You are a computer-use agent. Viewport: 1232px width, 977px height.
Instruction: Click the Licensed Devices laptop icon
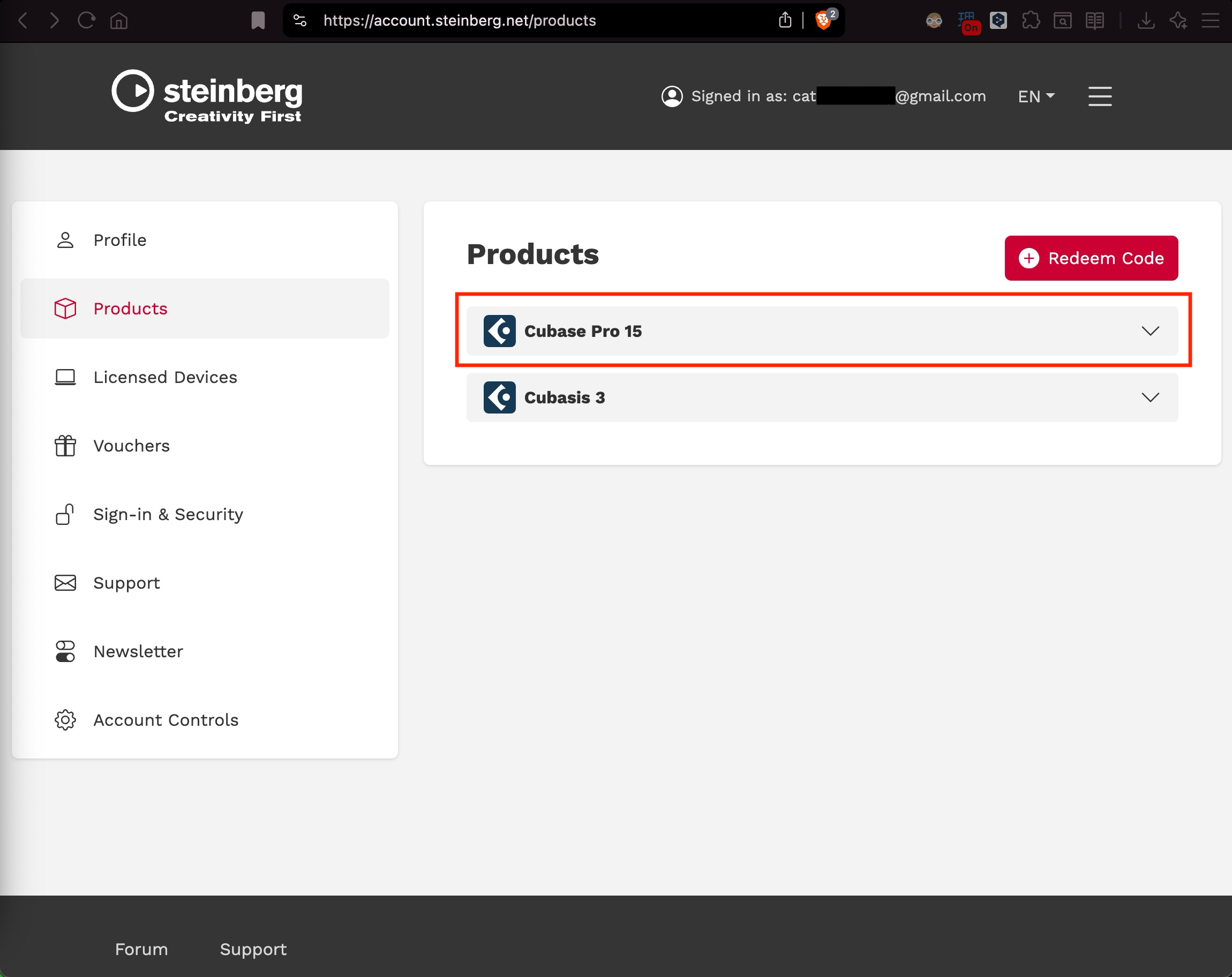pyautogui.click(x=65, y=377)
